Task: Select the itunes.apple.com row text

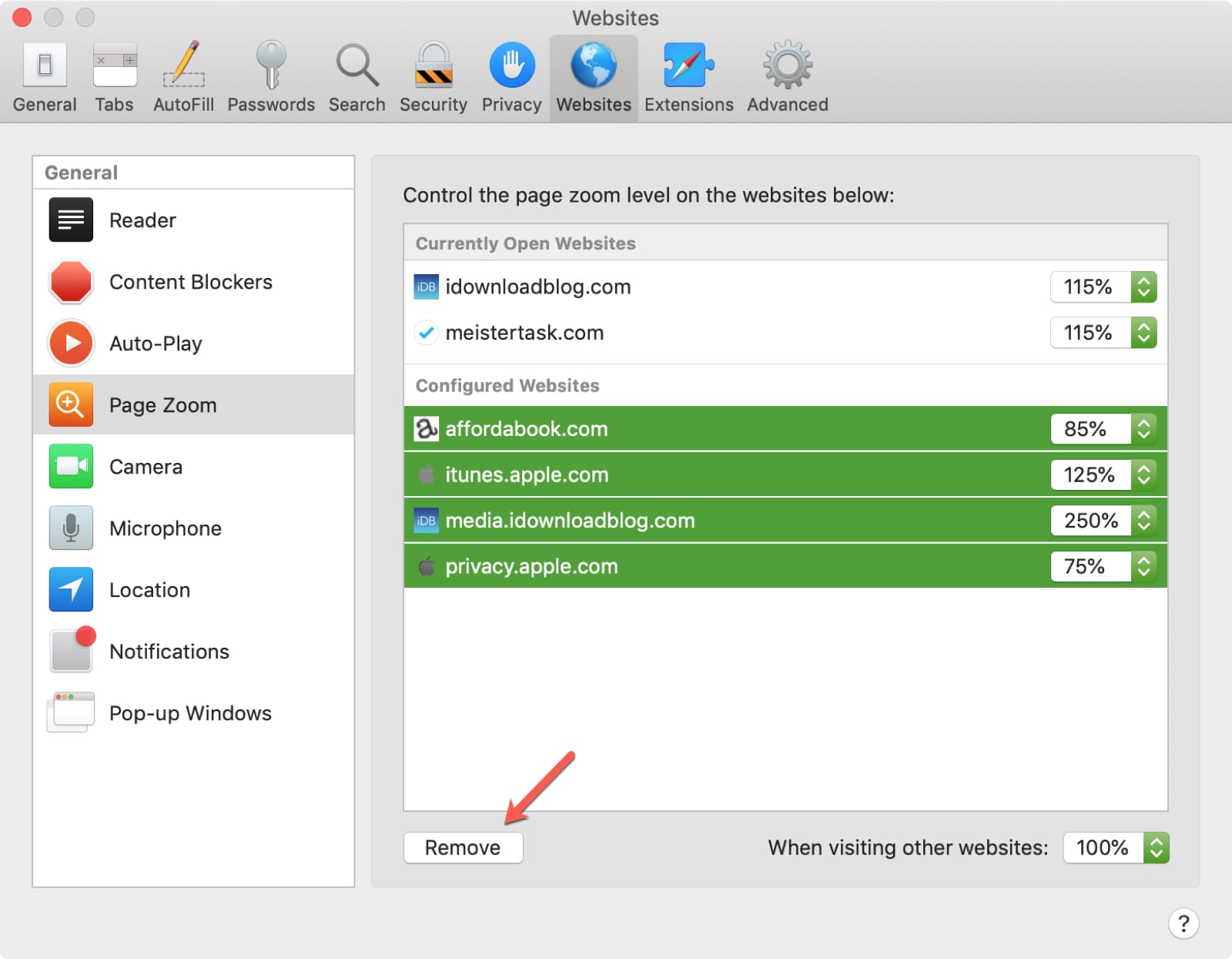Action: point(527,474)
